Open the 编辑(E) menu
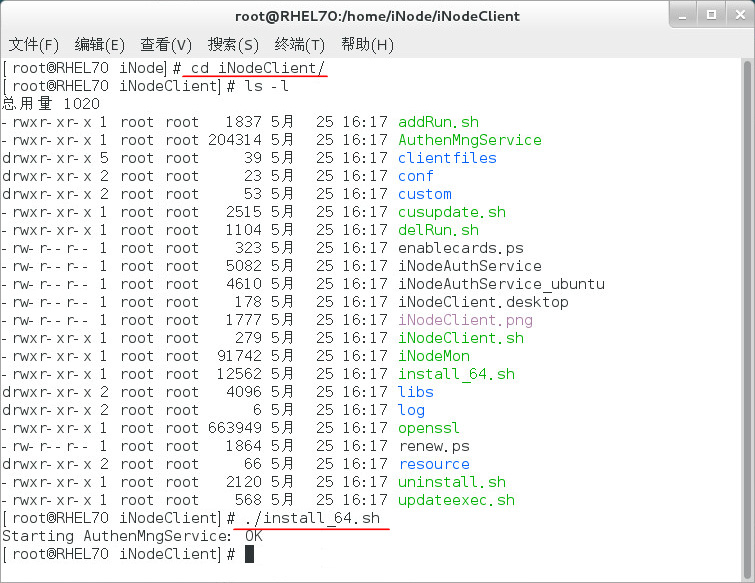755x583 pixels. 99,45
